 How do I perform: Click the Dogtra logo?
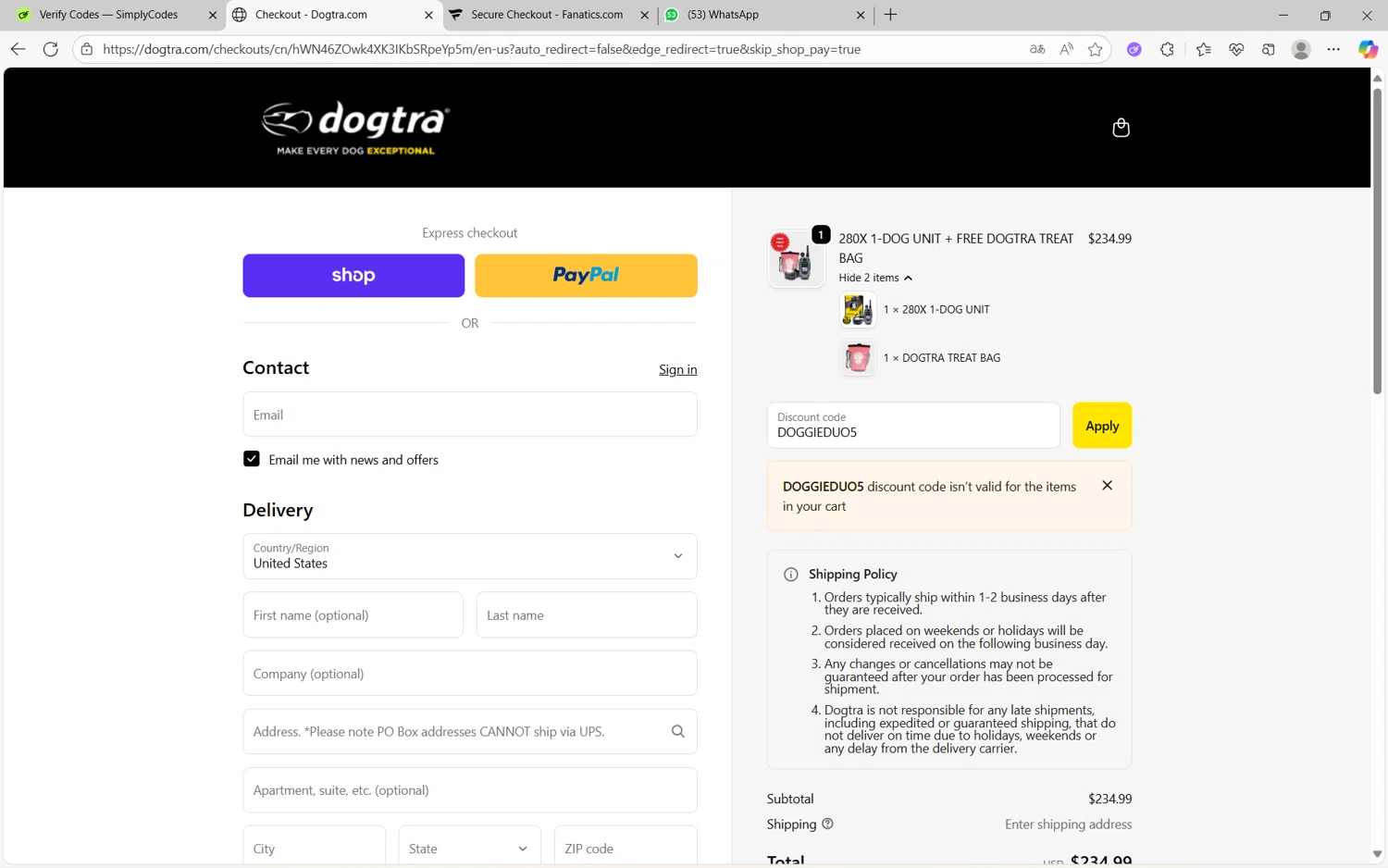[x=355, y=128]
